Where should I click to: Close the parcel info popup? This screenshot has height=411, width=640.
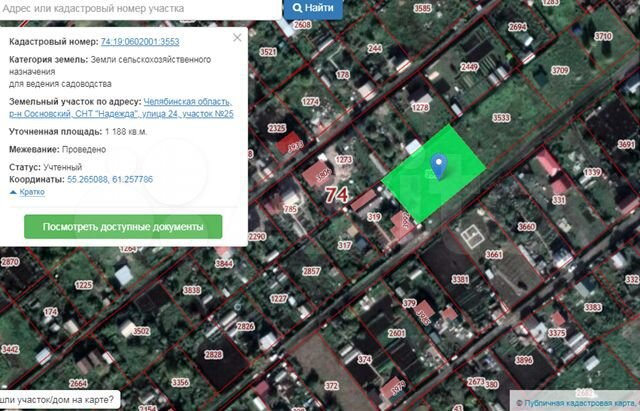[237, 37]
